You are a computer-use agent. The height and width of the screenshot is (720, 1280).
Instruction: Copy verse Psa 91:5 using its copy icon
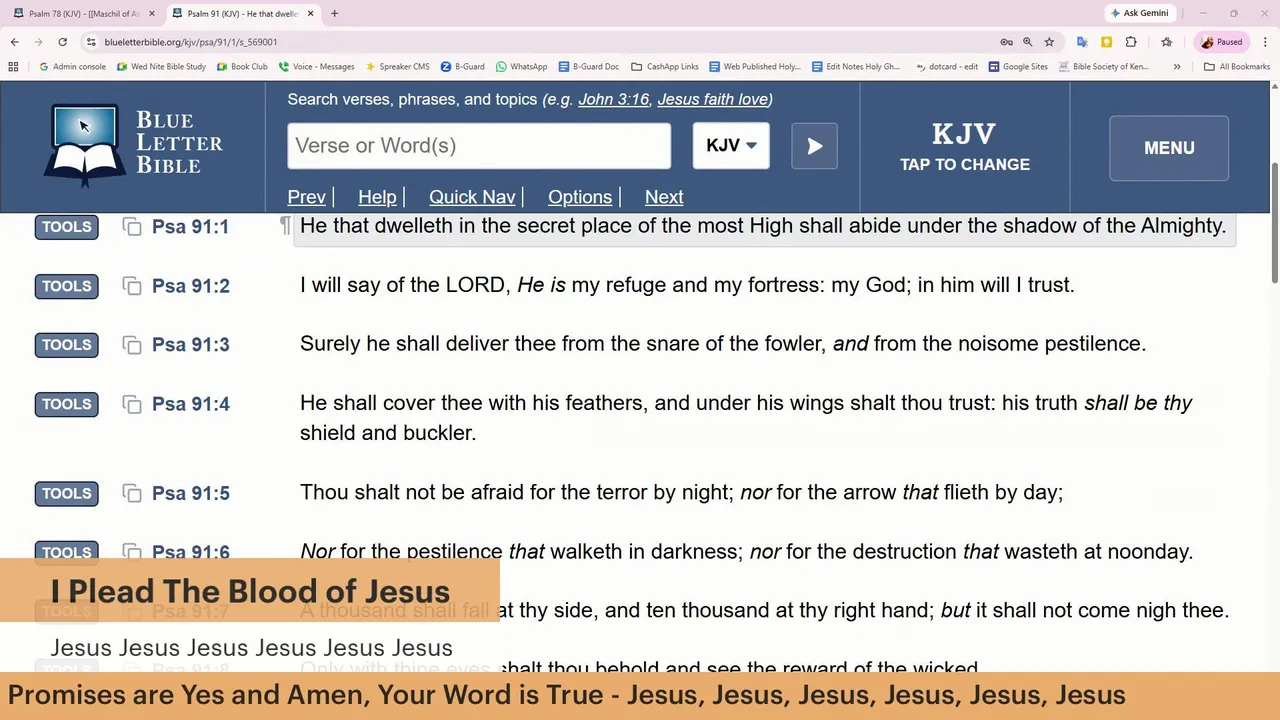coord(132,493)
